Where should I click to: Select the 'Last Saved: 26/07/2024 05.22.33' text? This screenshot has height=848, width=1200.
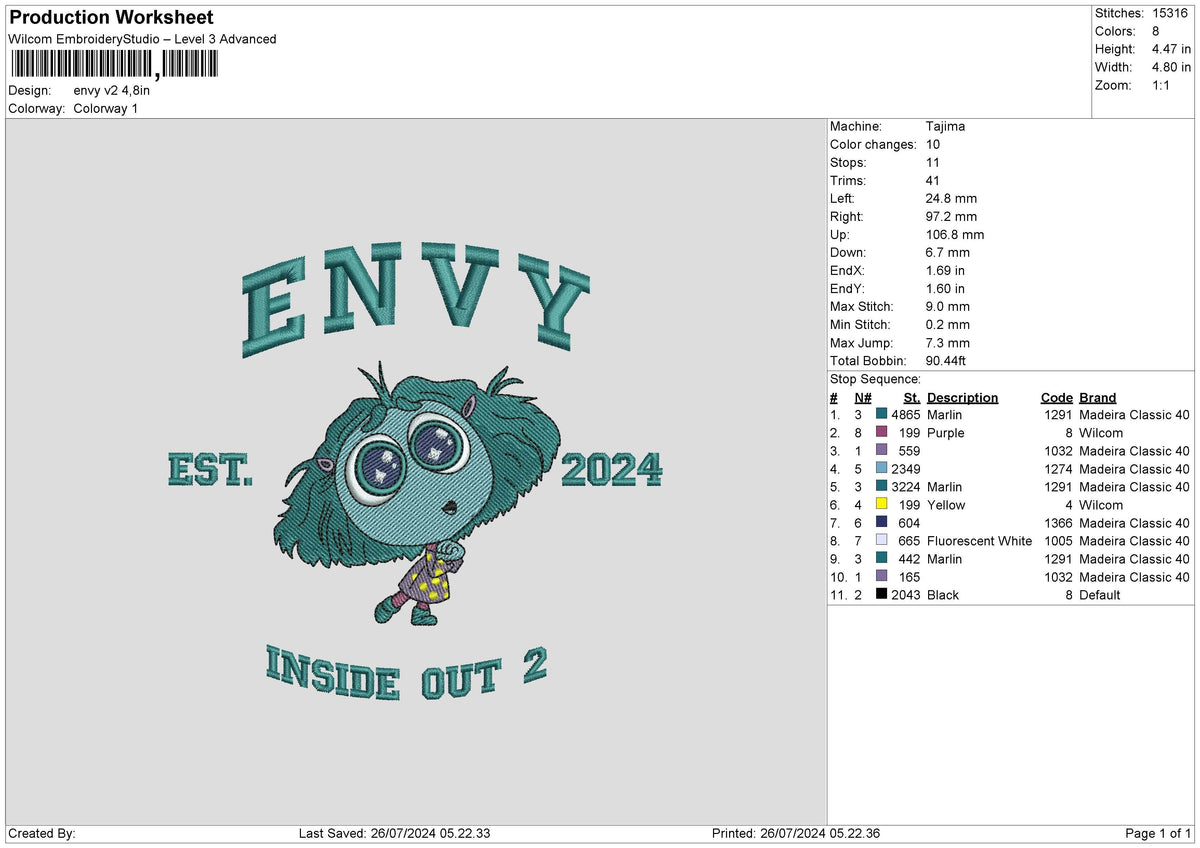[x=395, y=834]
